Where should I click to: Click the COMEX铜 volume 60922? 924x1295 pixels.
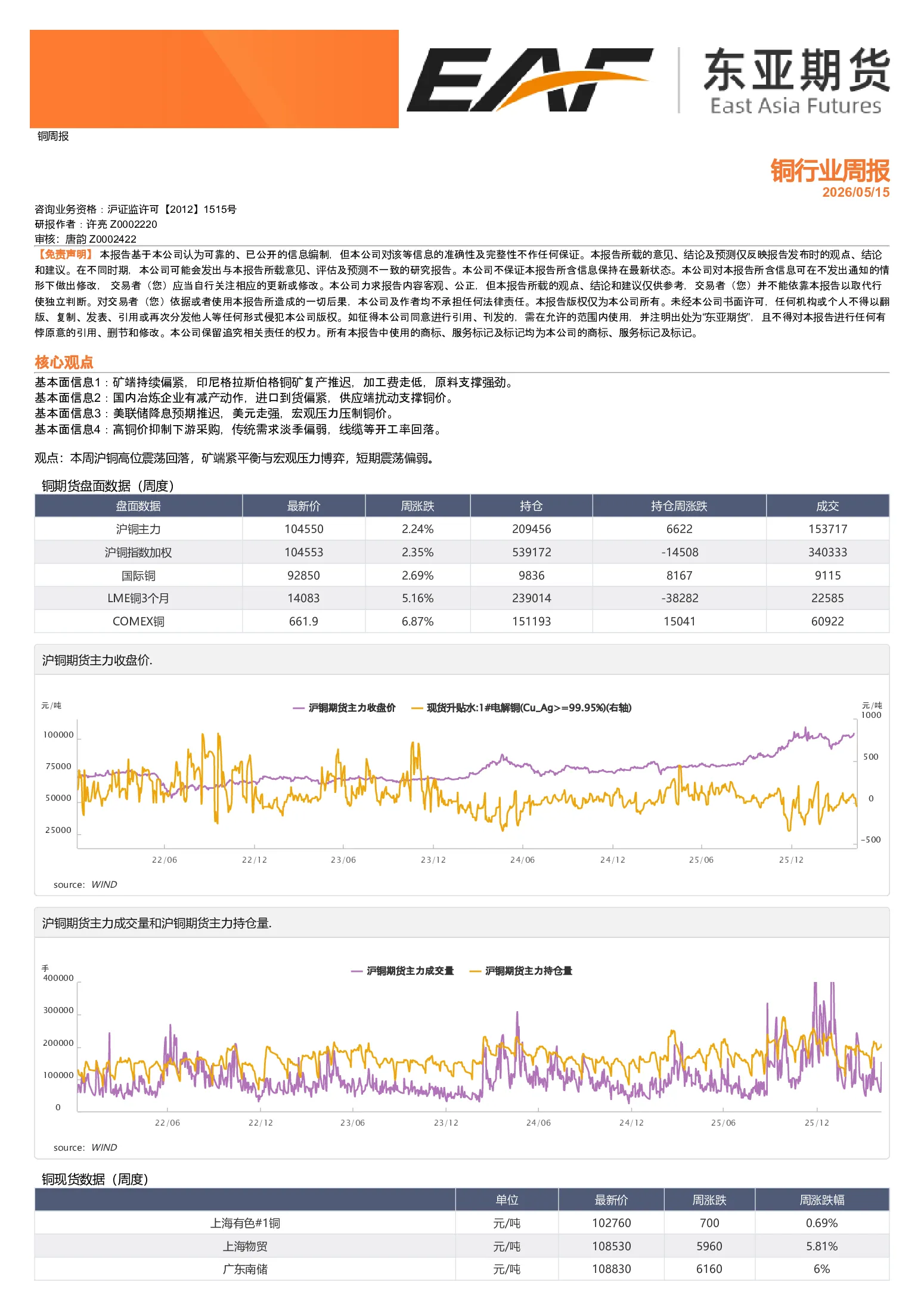tap(827, 621)
